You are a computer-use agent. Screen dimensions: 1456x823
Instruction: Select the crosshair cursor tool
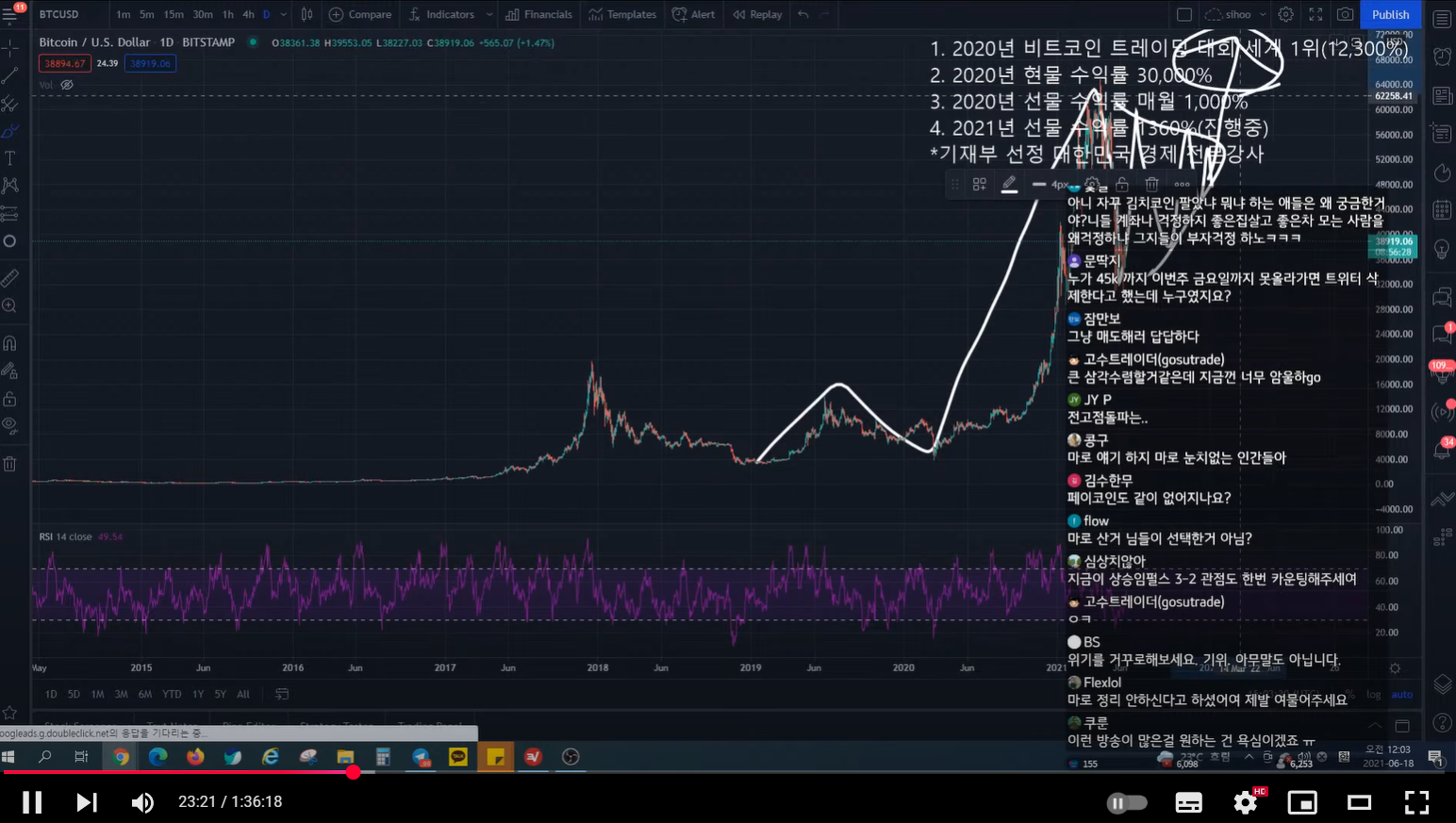coord(10,46)
